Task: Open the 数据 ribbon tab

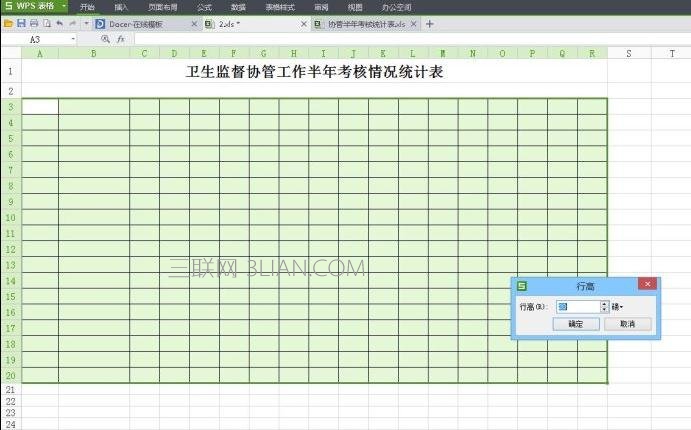Action: (238, 7)
